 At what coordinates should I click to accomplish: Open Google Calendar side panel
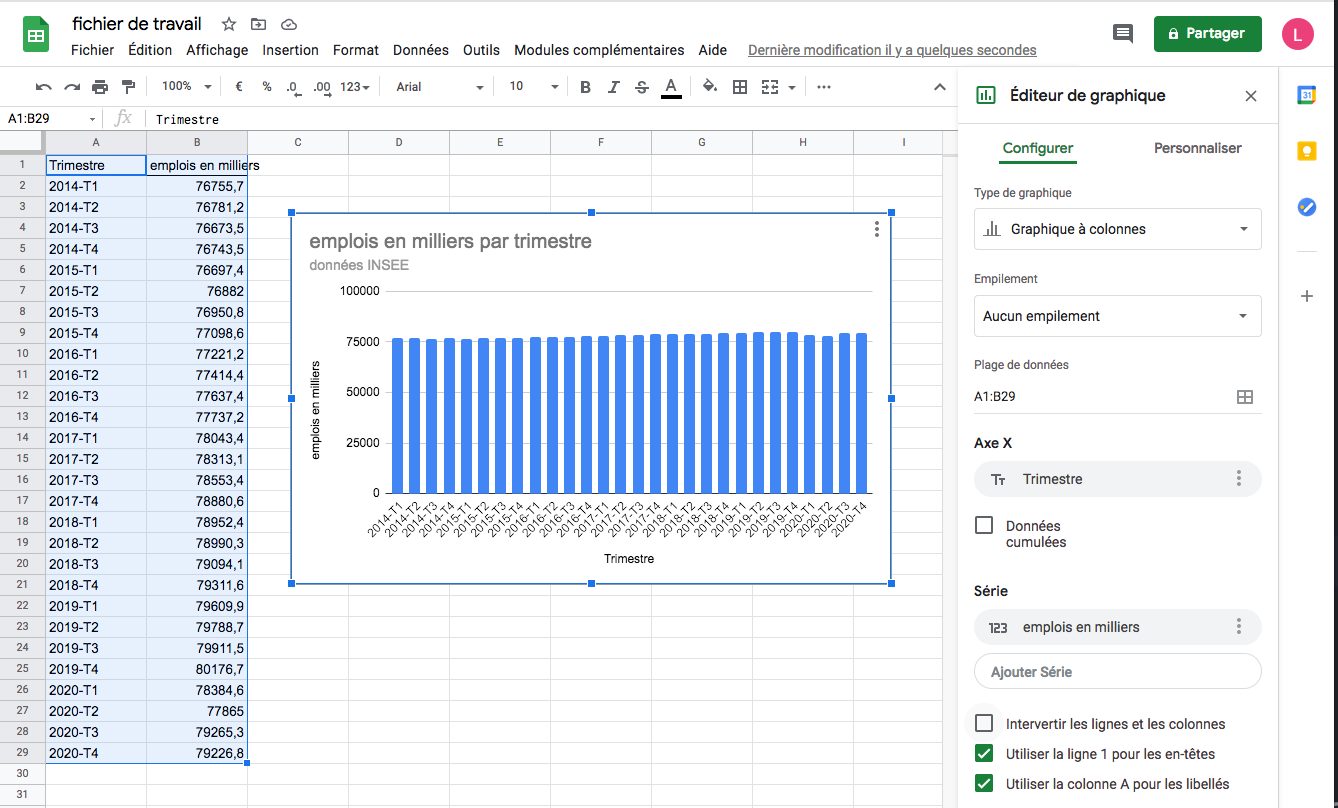[1306, 95]
